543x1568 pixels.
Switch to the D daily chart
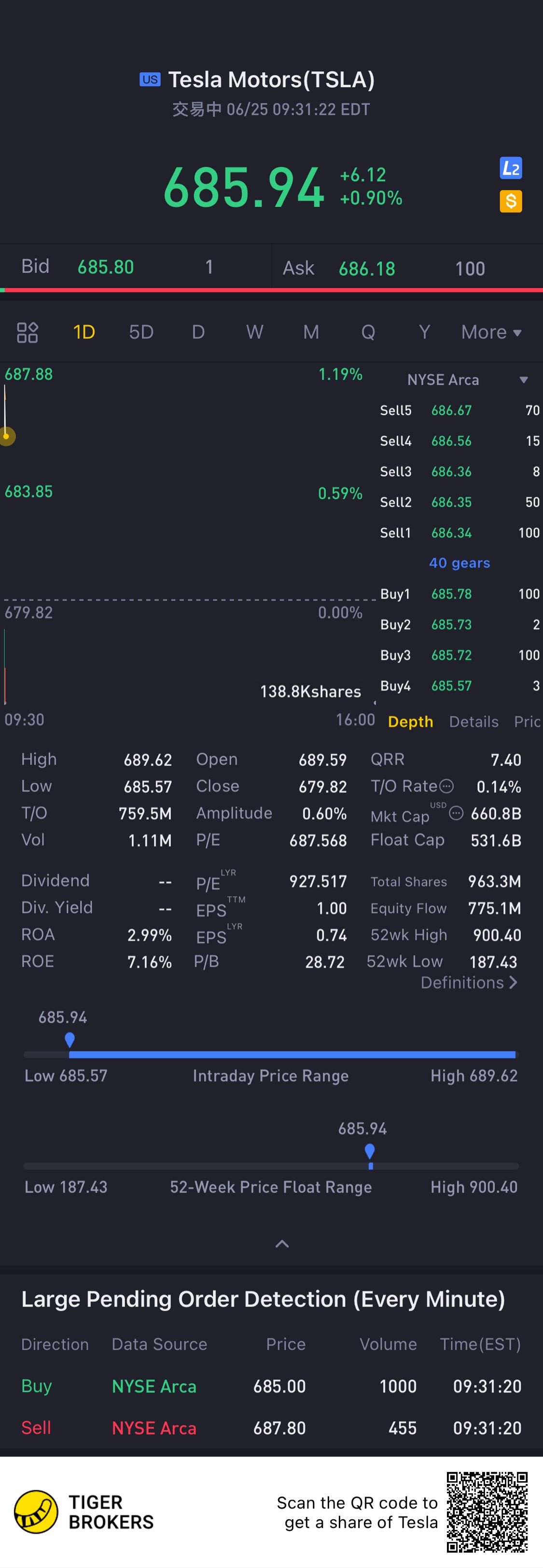[198, 332]
